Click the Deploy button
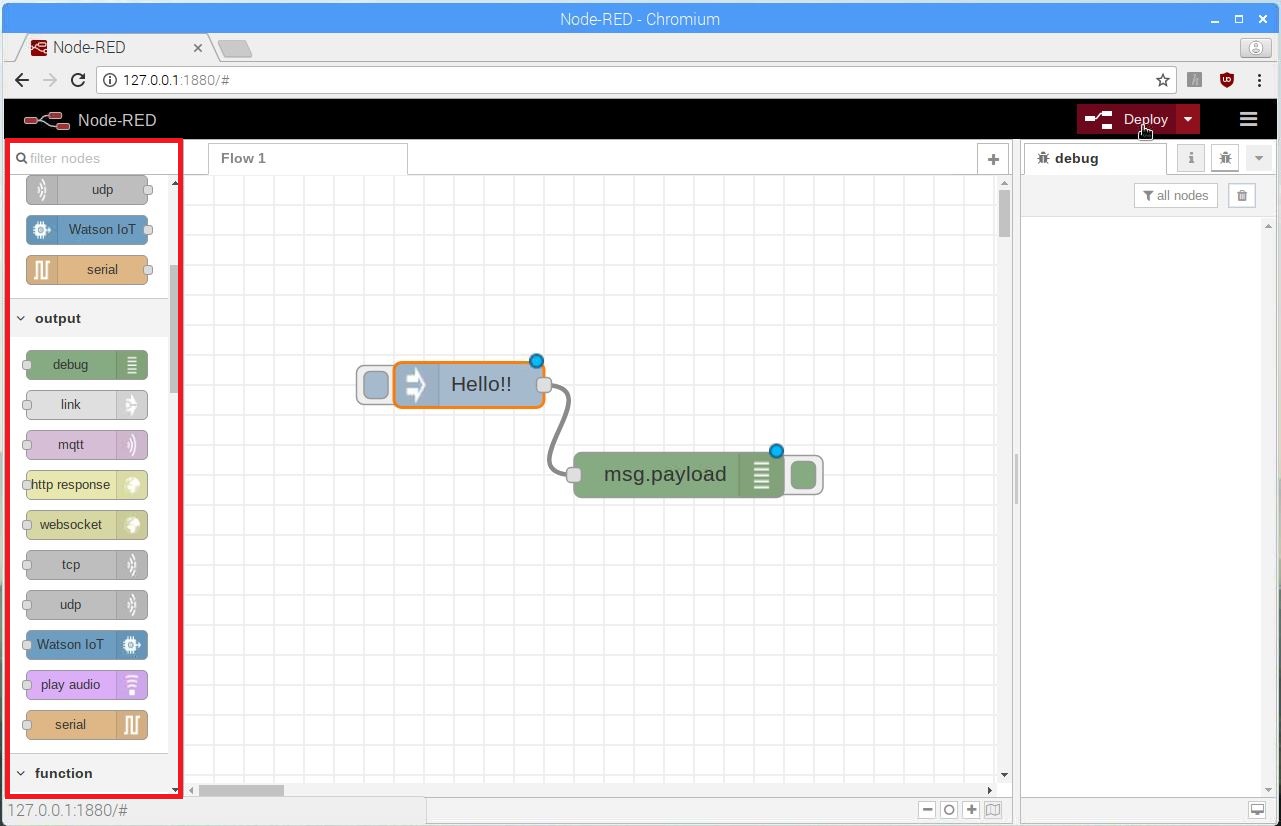This screenshot has width=1281, height=826. coord(1128,119)
